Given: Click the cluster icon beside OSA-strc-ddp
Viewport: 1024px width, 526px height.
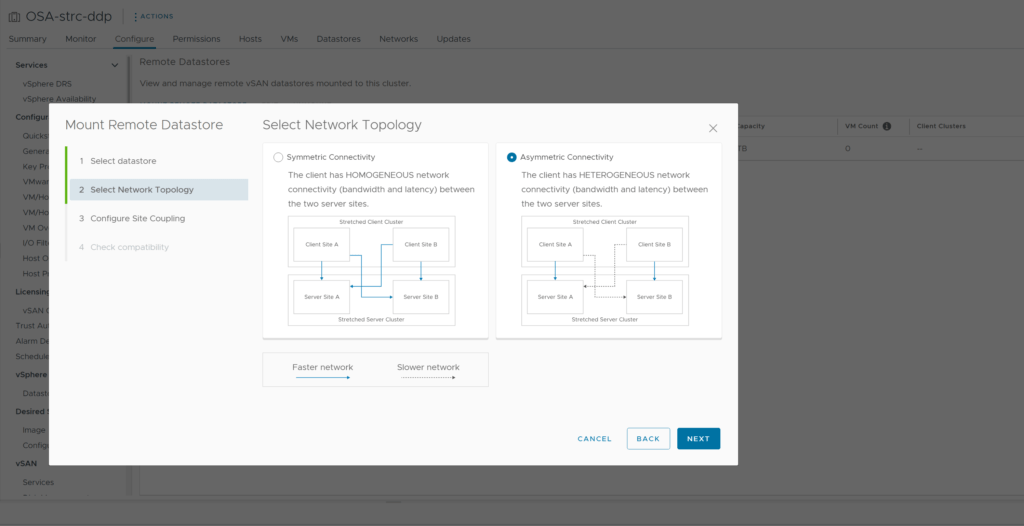Looking at the screenshot, I should [x=14, y=17].
